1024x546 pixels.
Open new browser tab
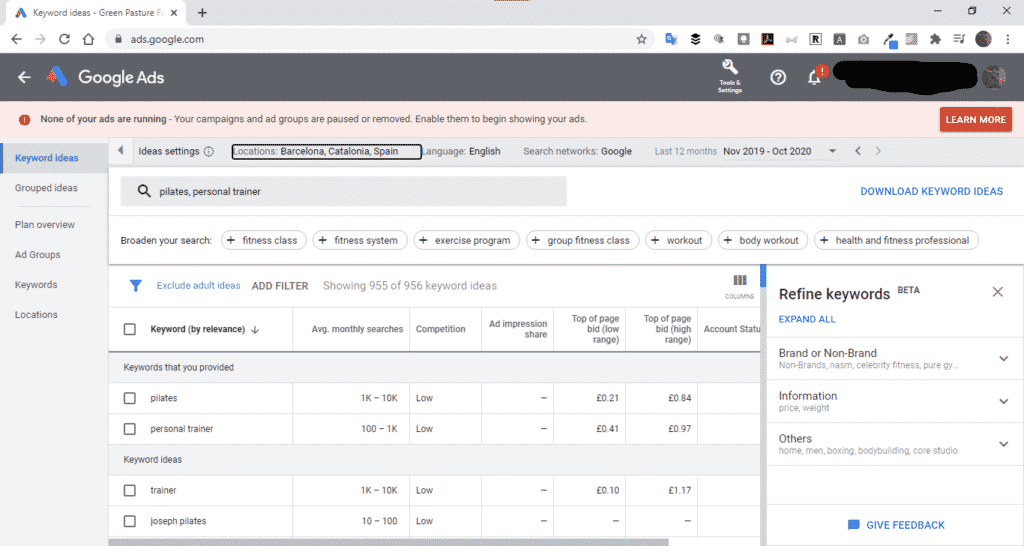pos(202,12)
